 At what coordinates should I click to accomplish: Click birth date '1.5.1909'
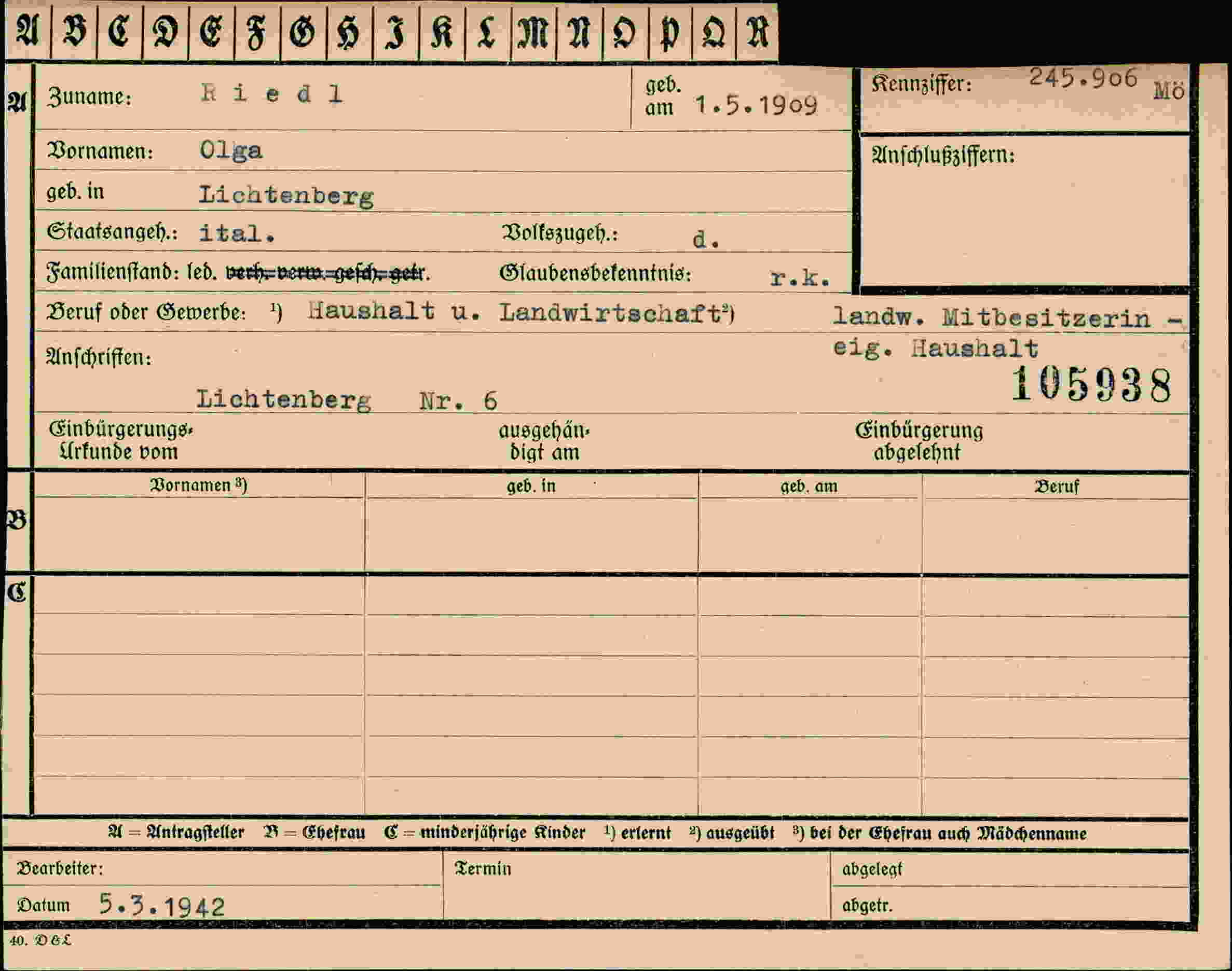point(756,105)
